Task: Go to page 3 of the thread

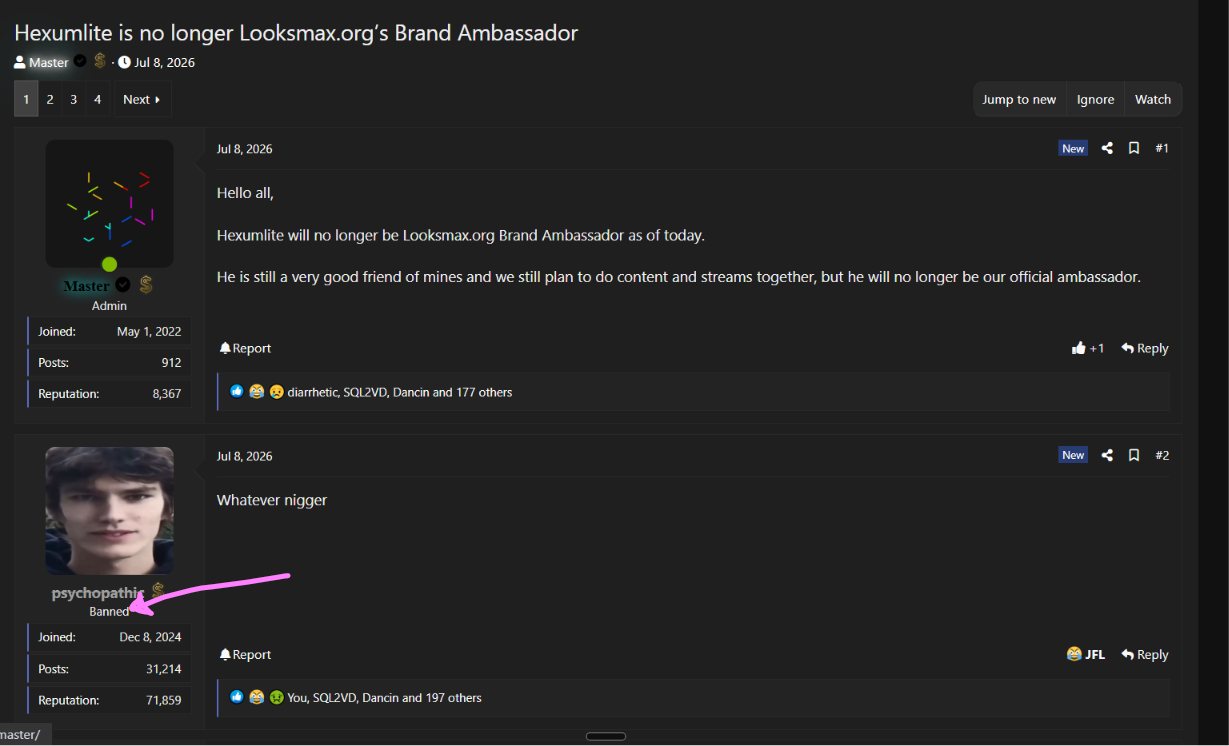Action: point(73,99)
